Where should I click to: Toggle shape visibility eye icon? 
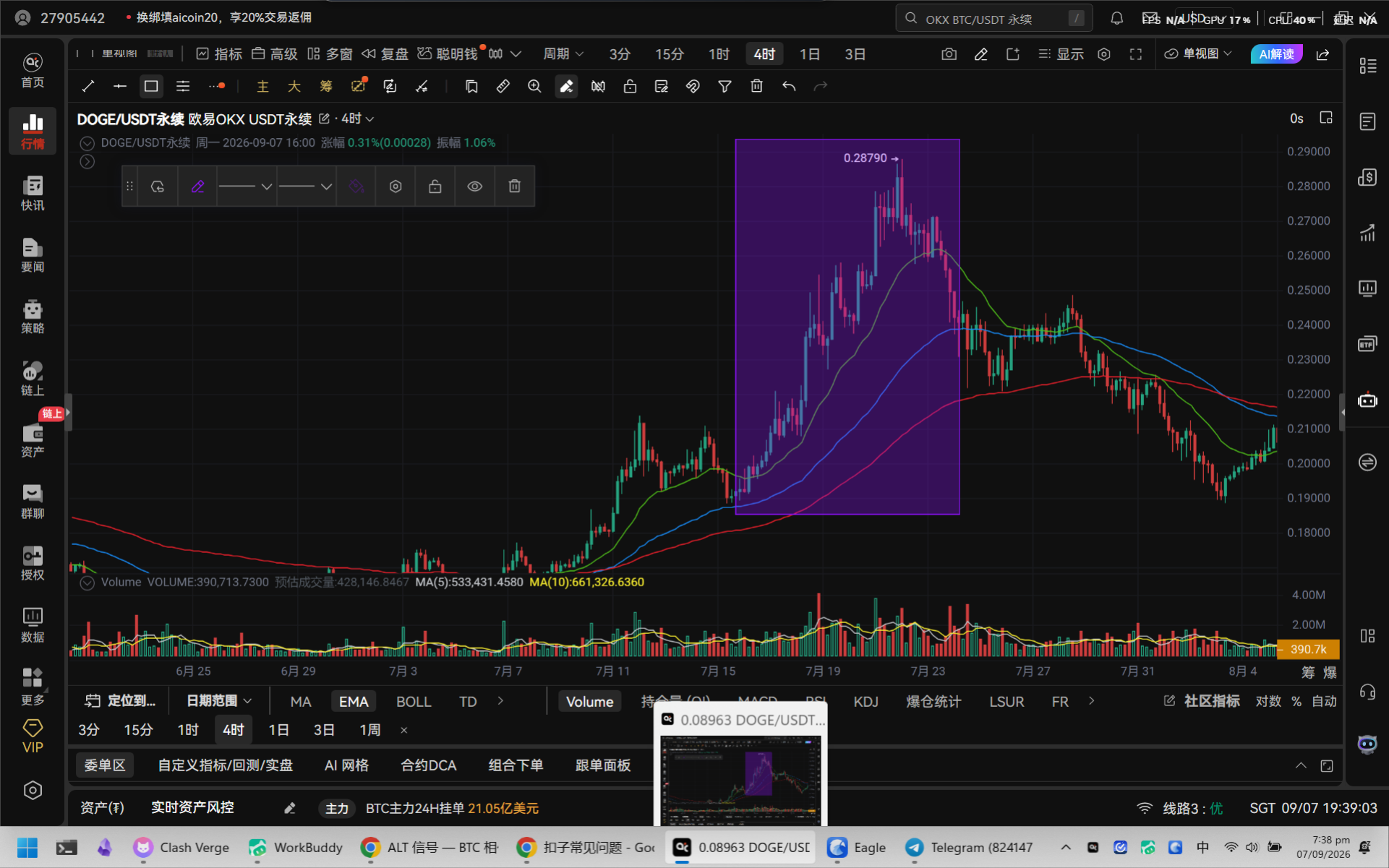[474, 186]
